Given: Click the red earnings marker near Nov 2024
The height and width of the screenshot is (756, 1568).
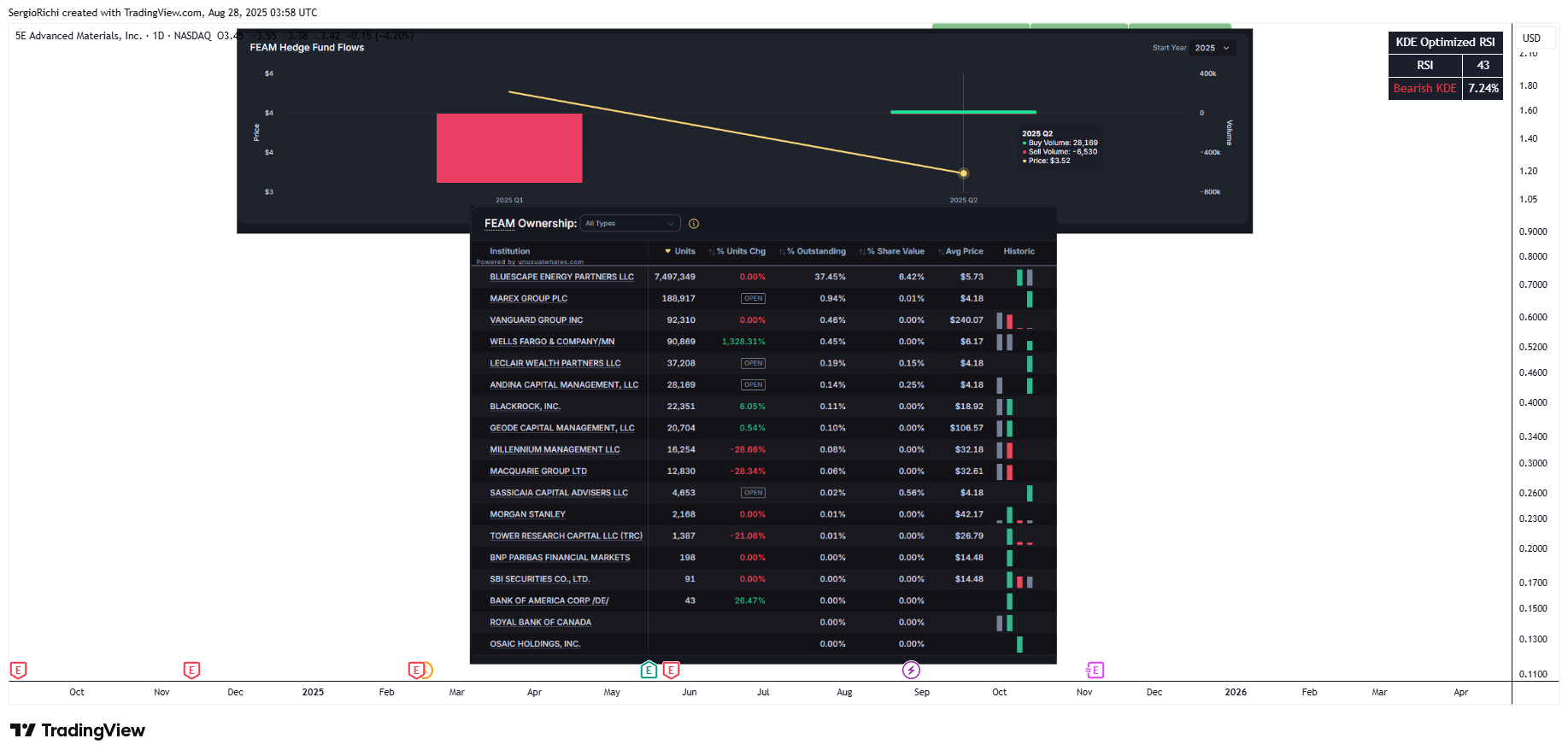Looking at the screenshot, I should click(191, 671).
